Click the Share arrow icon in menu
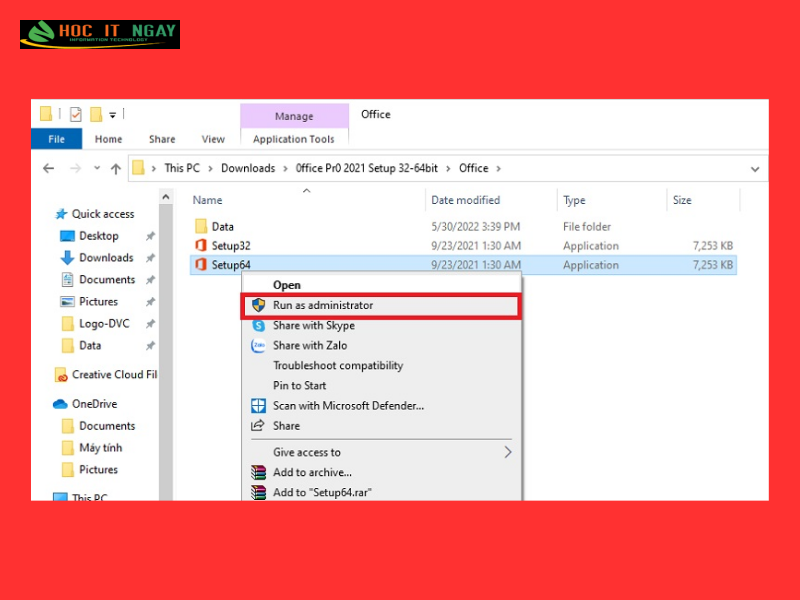This screenshot has width=800, height=600. tap(258, 426)
